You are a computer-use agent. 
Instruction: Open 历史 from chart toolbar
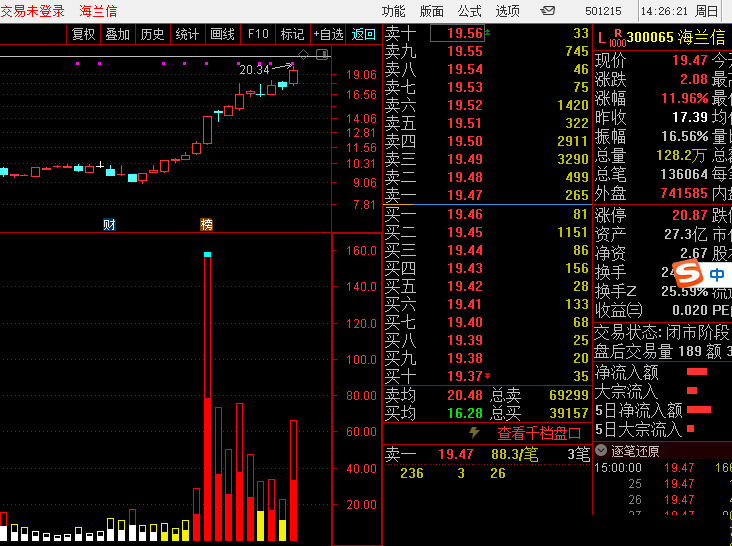coord(152,34)
